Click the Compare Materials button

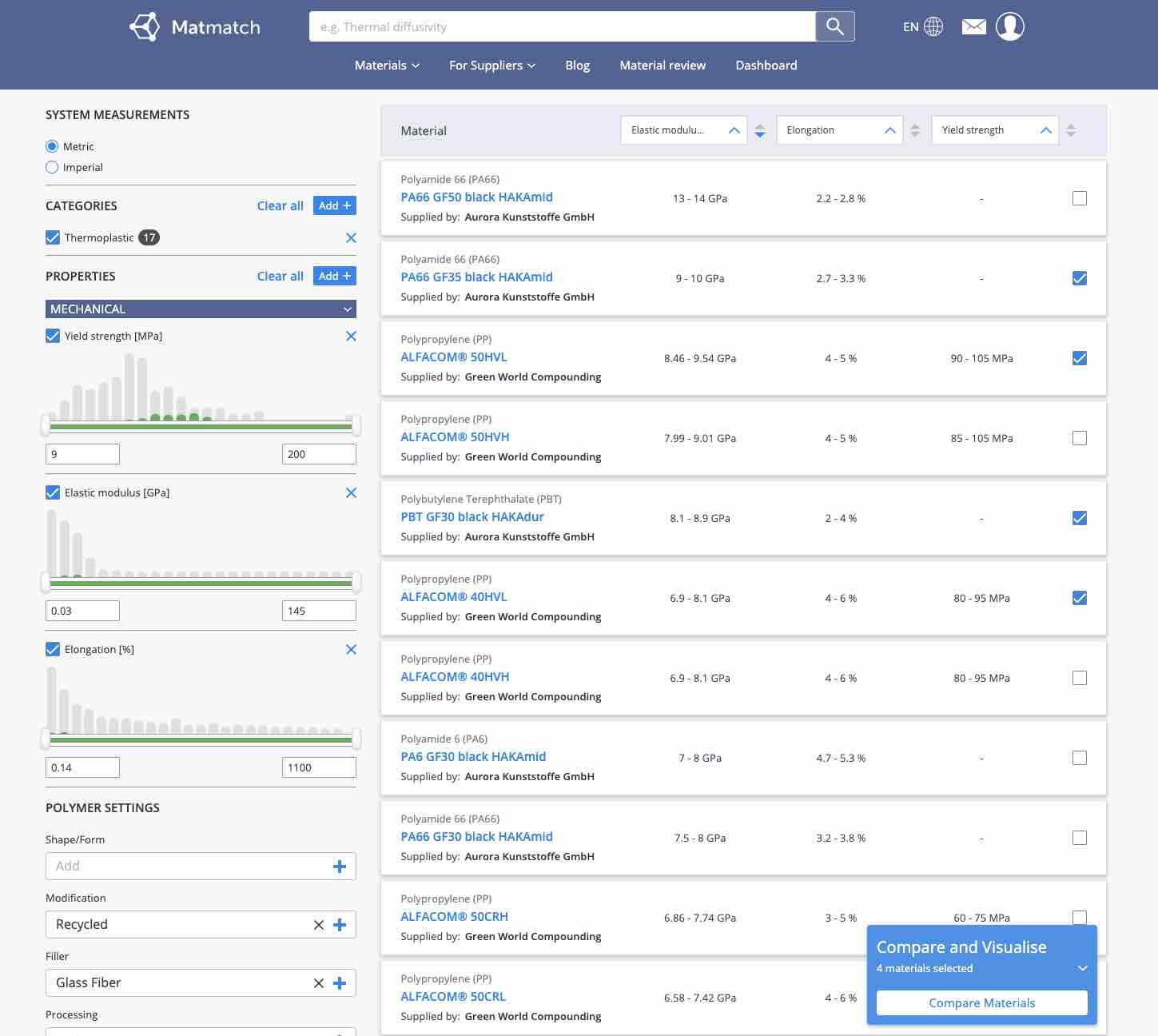[981, 1002]
